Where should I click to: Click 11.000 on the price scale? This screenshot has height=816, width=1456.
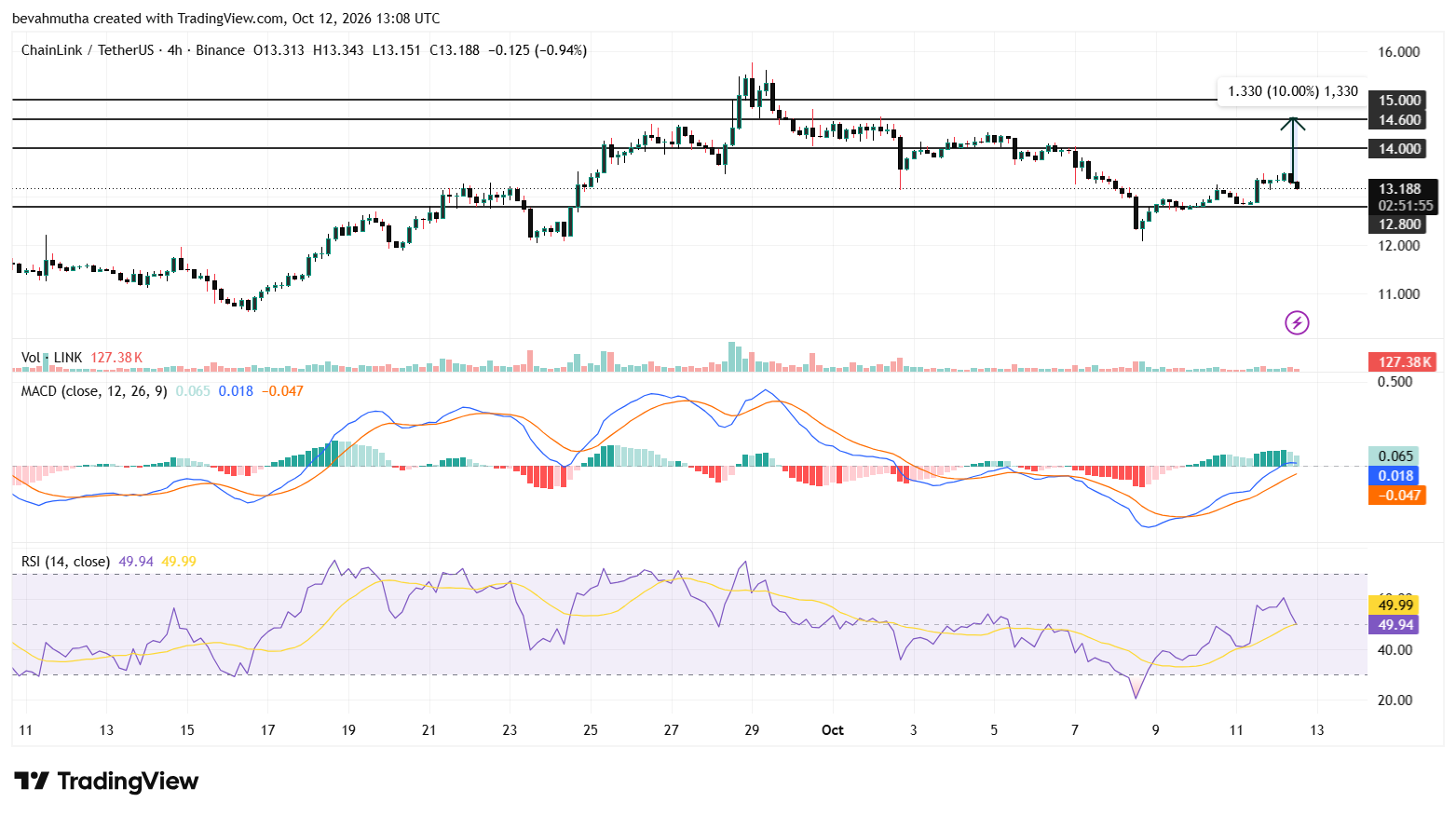pyautogui.click(x=1399, y=294)
